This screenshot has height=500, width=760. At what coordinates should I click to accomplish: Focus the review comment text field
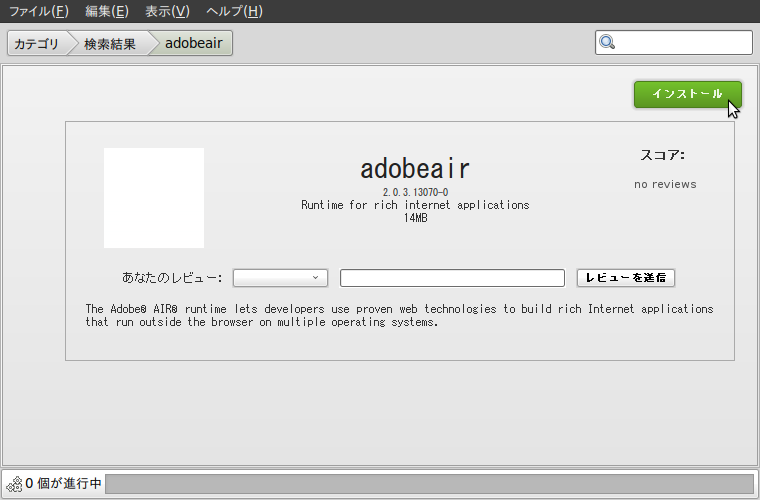tap(452, 278)
